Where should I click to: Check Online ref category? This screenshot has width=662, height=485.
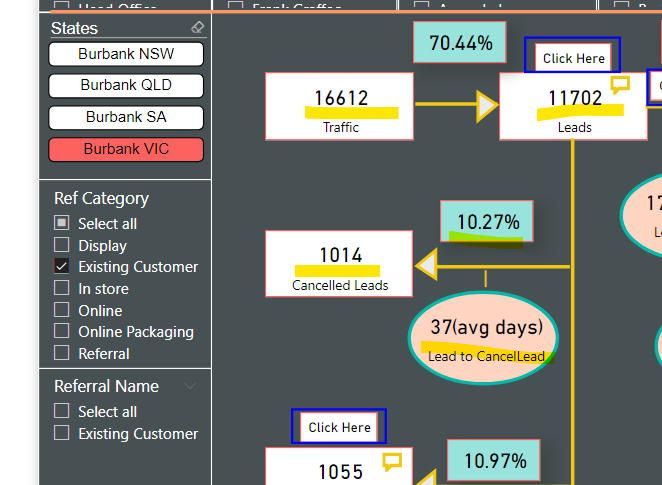(62, 310)
